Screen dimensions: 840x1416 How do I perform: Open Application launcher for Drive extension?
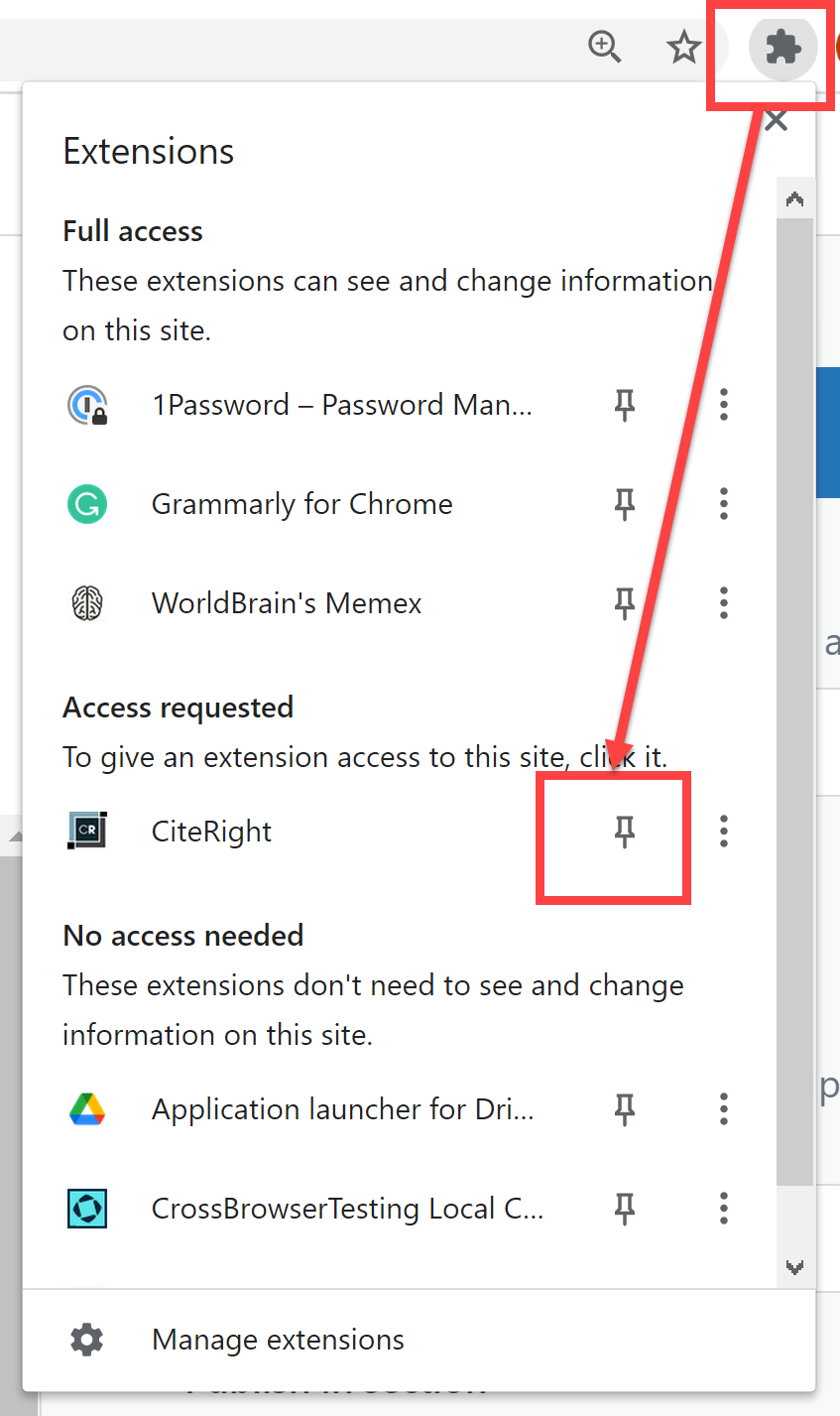[x=342, y=1109]
